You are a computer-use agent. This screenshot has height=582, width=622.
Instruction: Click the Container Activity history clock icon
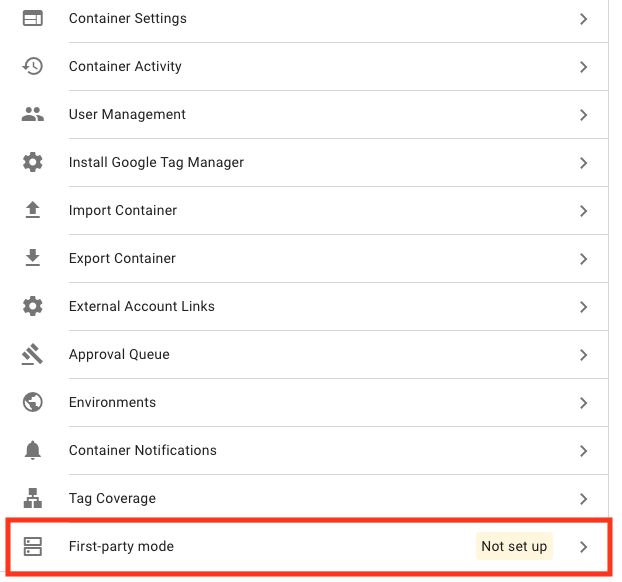point(33,66)
